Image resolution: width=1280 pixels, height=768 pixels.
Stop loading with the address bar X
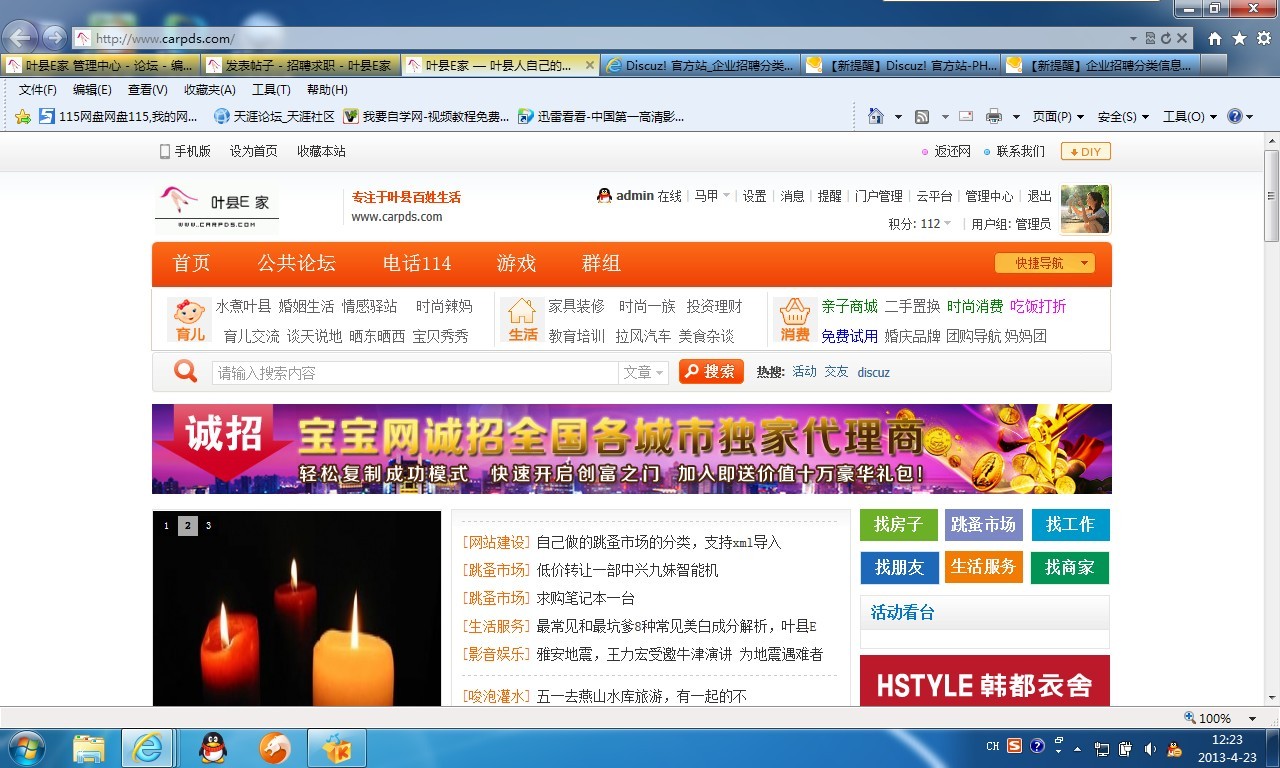1182,38
